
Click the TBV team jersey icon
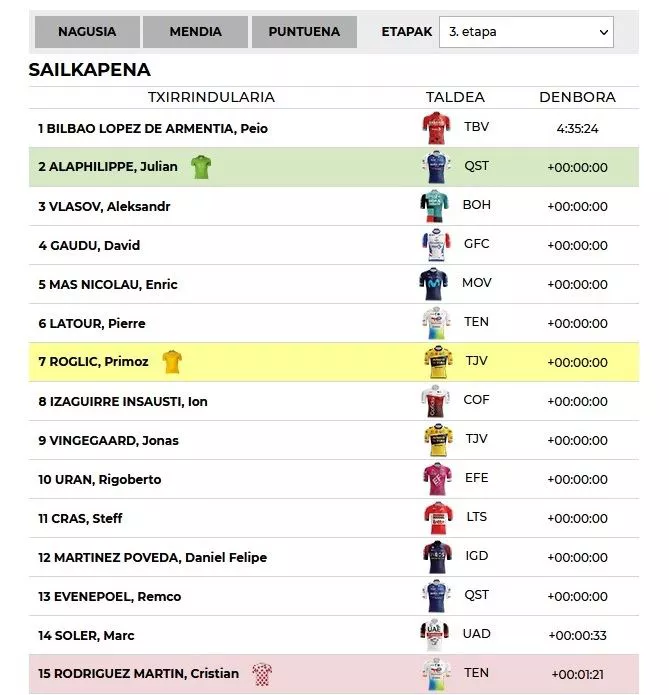pyautogui.click(x=437, y=128)
